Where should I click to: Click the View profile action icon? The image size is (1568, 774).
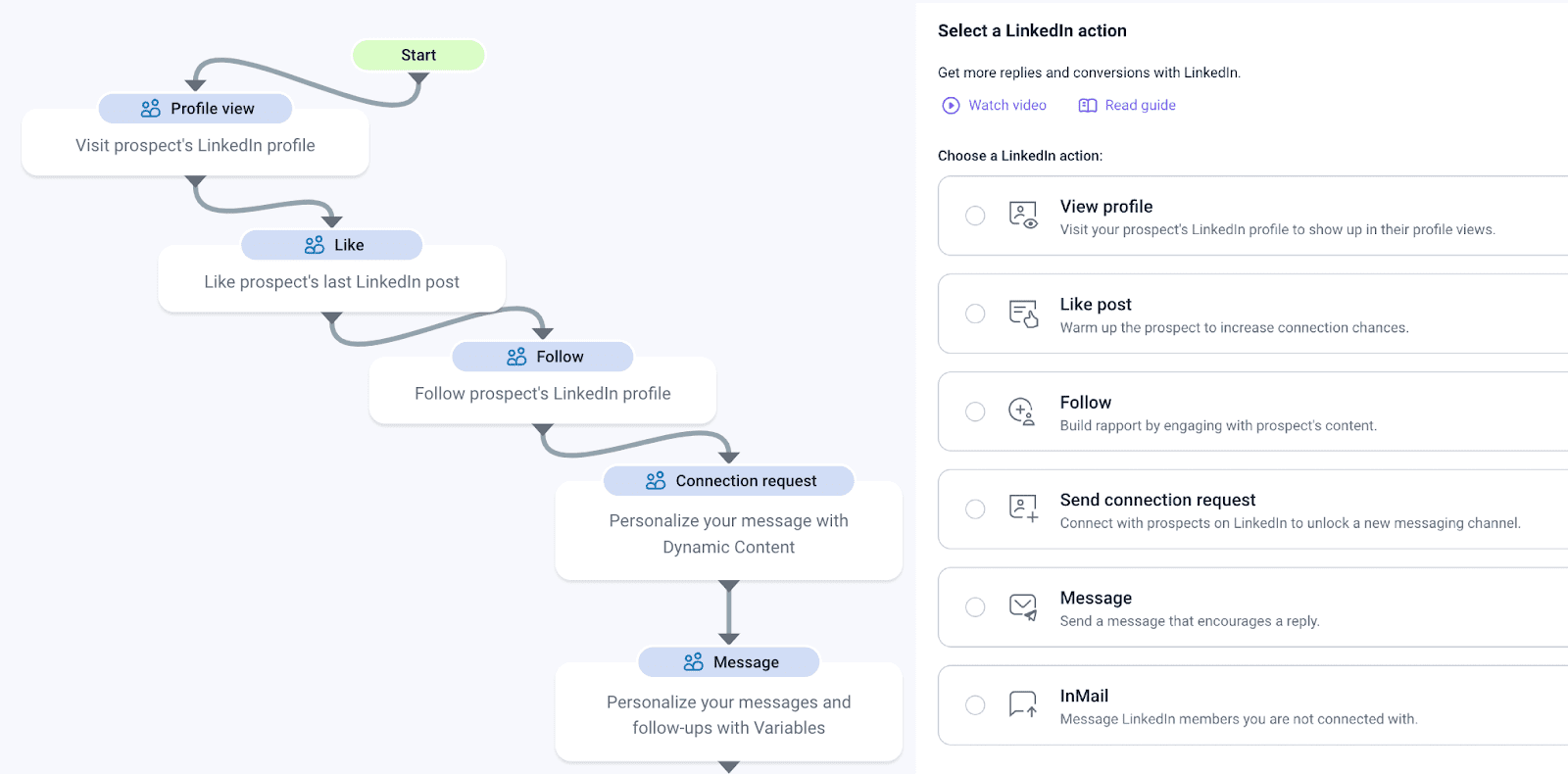[x=1023, y=216]
